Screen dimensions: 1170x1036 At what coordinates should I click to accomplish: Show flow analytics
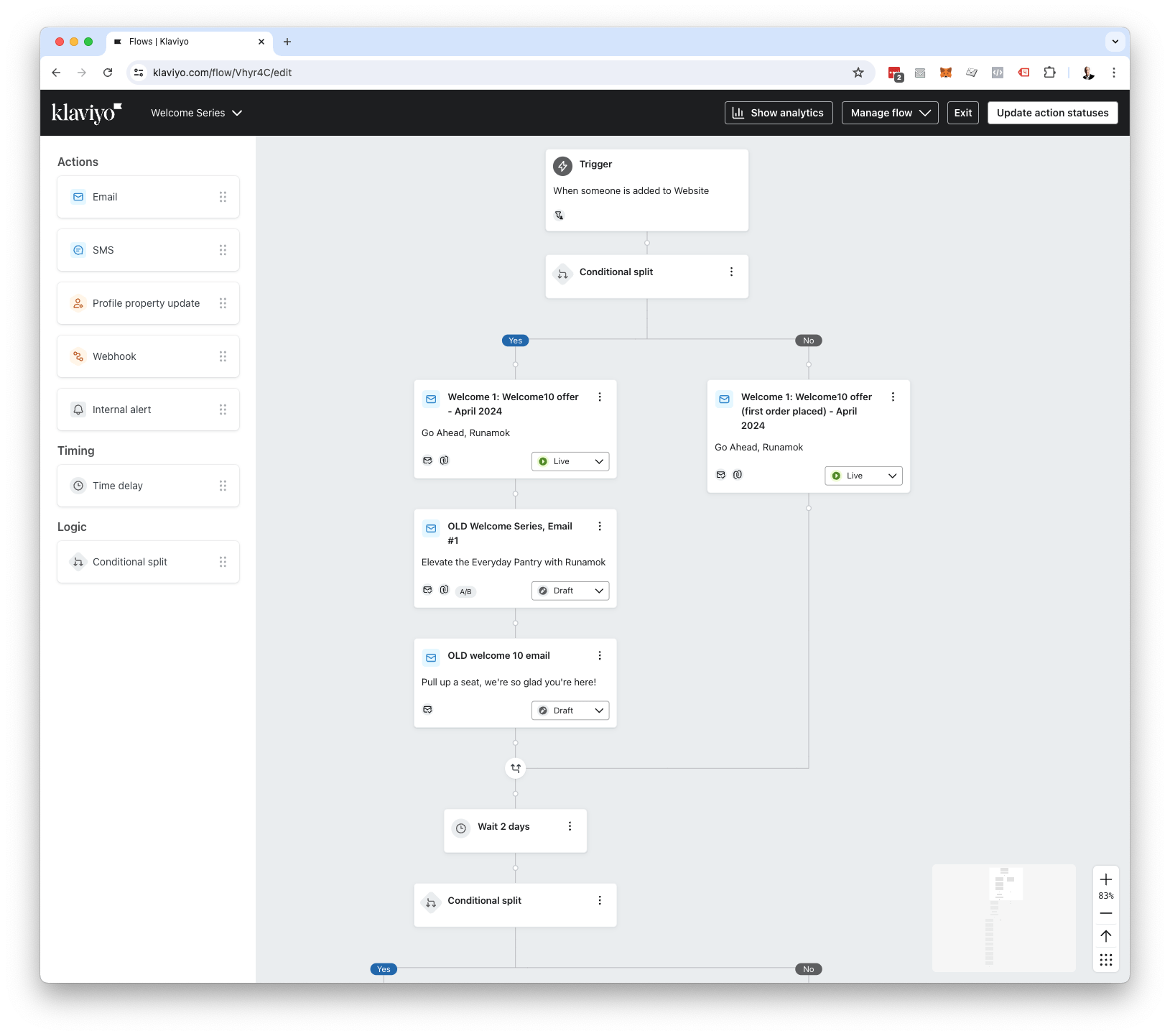pos(779,113)
